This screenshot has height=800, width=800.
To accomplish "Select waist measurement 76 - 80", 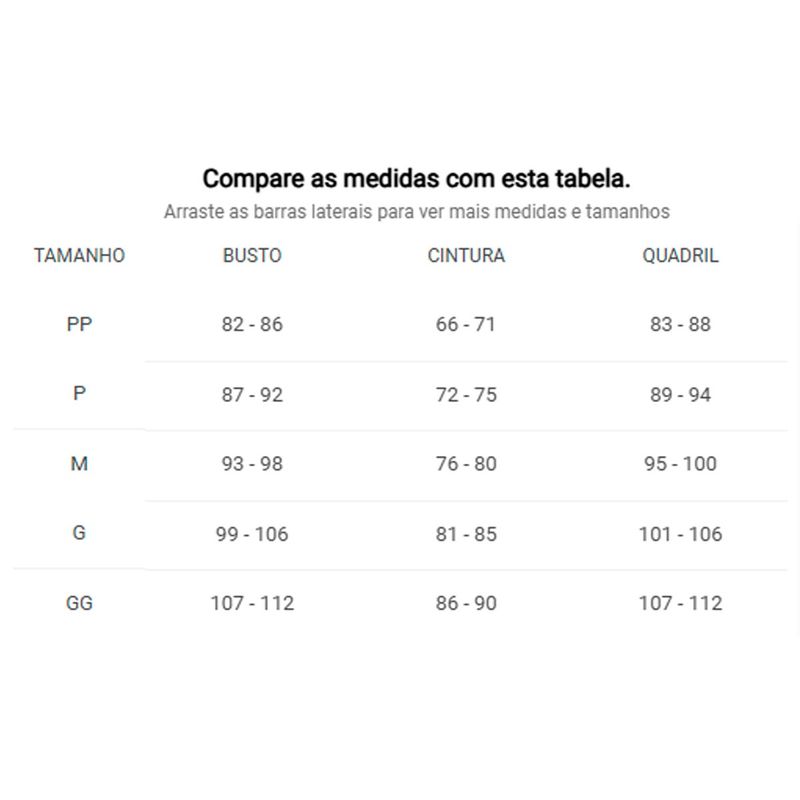I will click(466, 463).
